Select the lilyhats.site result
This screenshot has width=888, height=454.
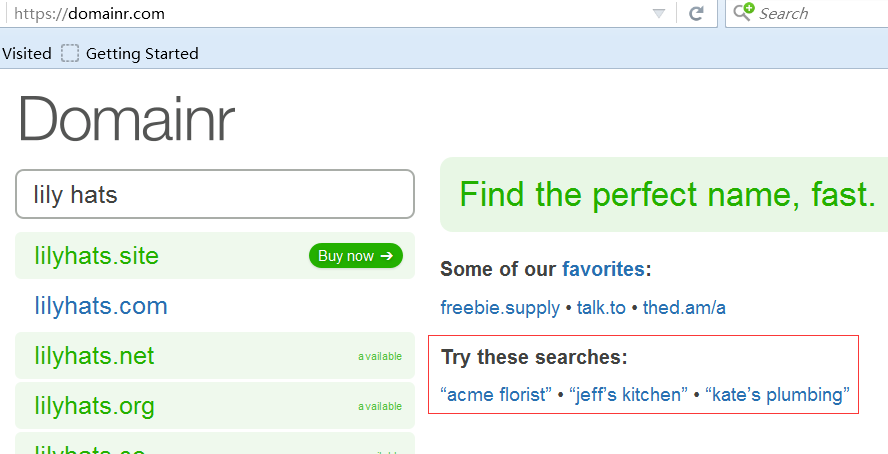coord(97,256)
